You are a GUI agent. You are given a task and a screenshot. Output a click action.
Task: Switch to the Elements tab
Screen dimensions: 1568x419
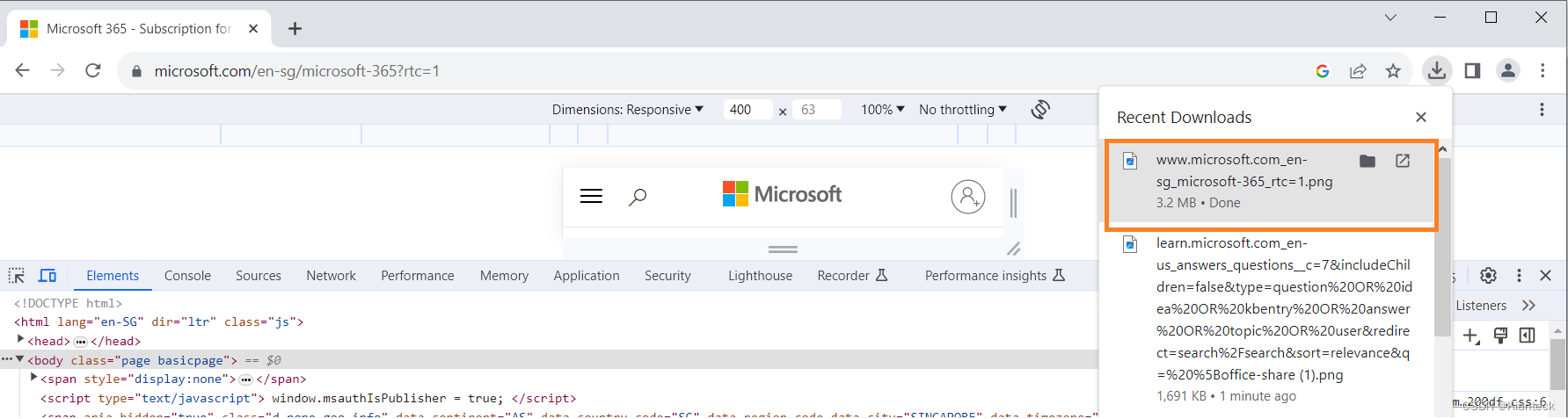coord(113,276)
